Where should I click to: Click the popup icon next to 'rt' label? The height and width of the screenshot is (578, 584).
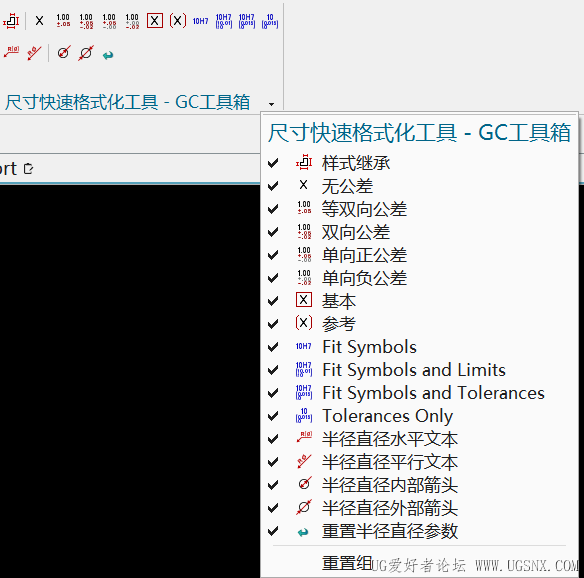pyautogui.click(x=28, y=169)
